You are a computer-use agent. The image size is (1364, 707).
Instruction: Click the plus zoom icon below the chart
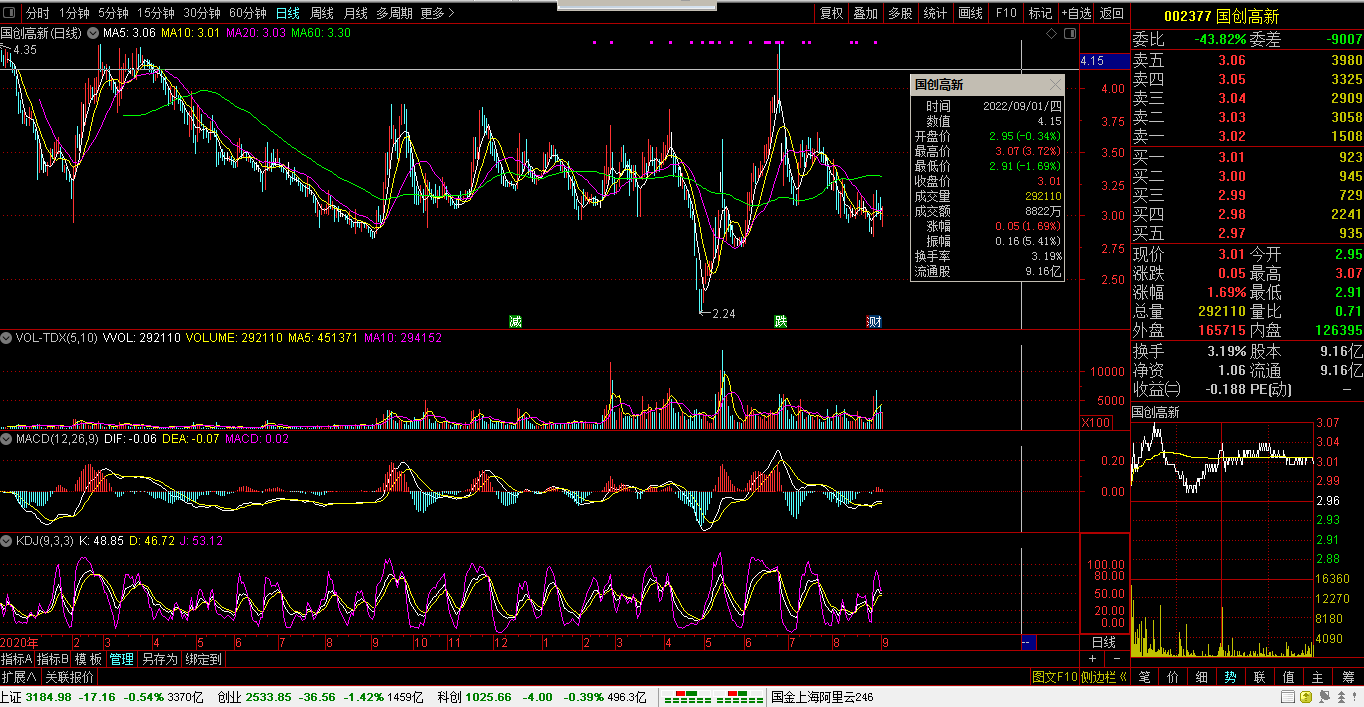point(1093,659)
